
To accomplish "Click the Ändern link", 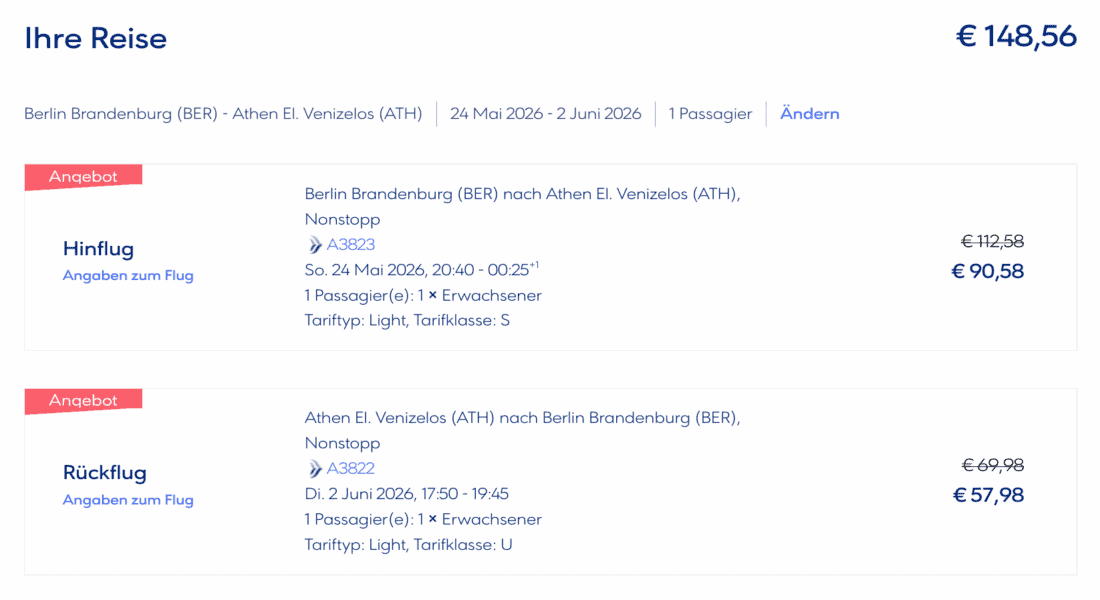I will pos(809,114).
